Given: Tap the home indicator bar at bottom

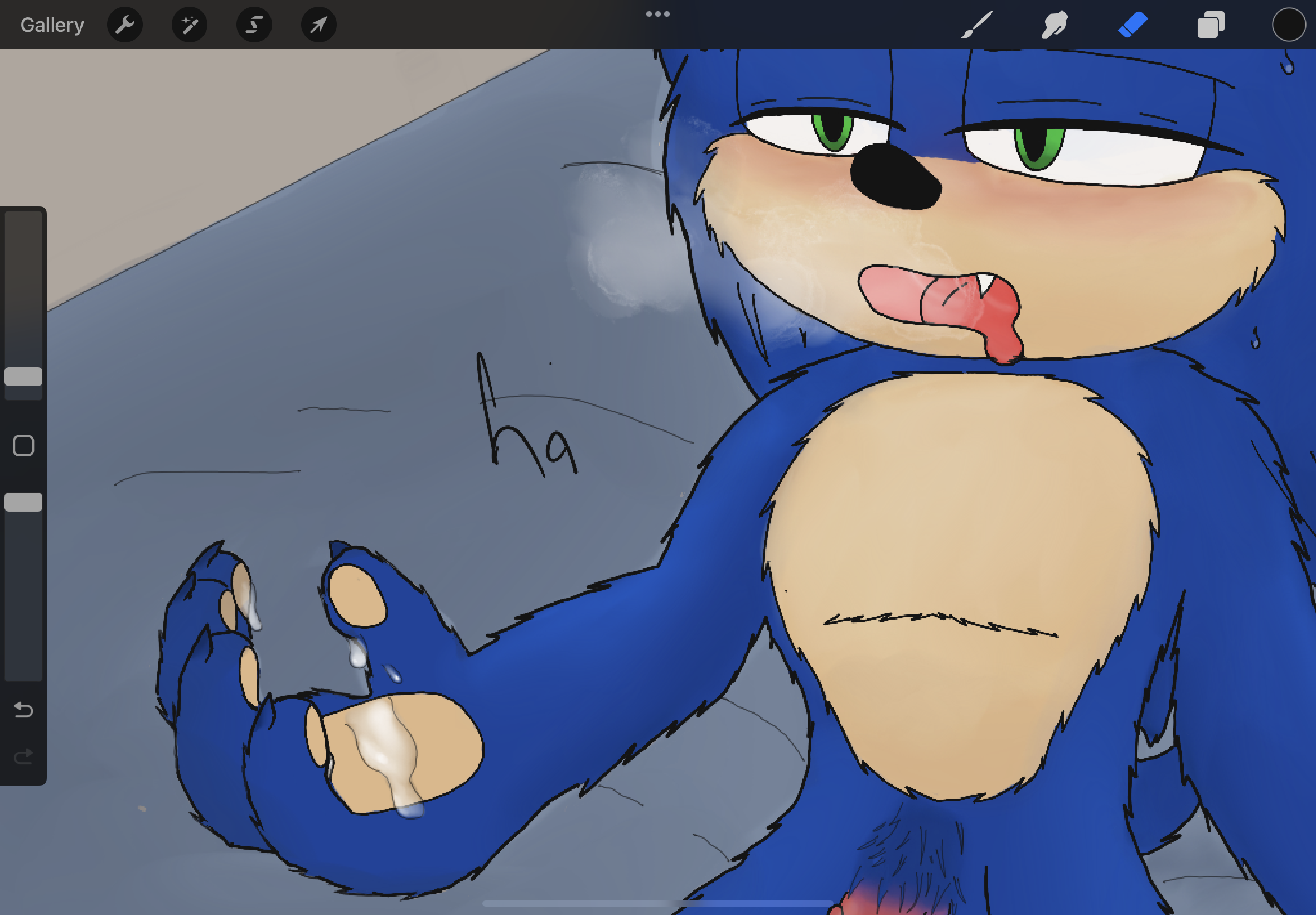Looking at the screenshot, I should click(x=657, y=903).
